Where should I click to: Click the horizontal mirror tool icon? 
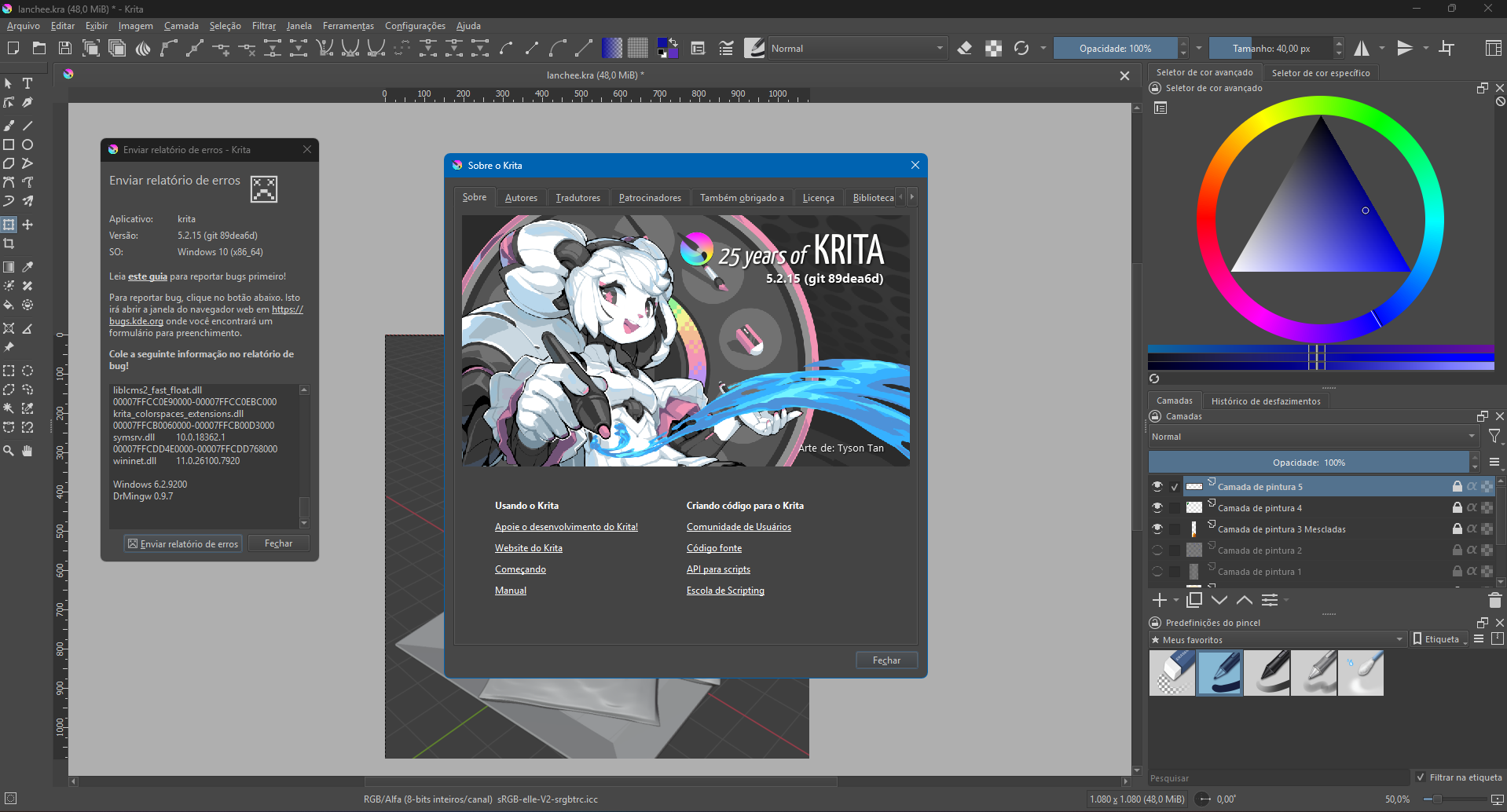click(x=1362, y=49)
